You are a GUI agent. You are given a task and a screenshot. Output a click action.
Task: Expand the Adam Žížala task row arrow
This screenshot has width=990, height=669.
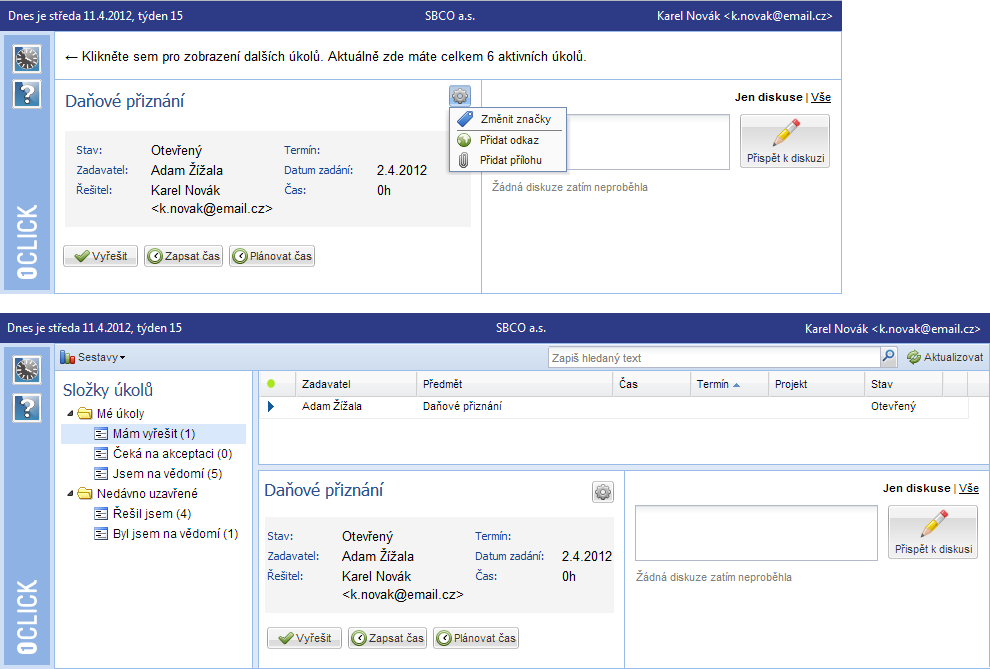(270, 406)
